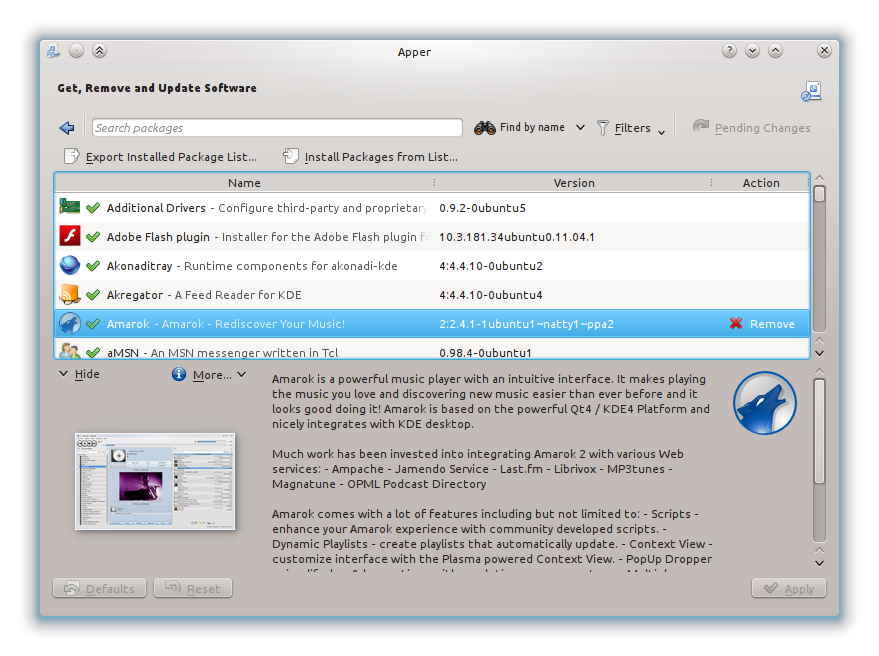Sort by the Name column header

coord(244,183)
